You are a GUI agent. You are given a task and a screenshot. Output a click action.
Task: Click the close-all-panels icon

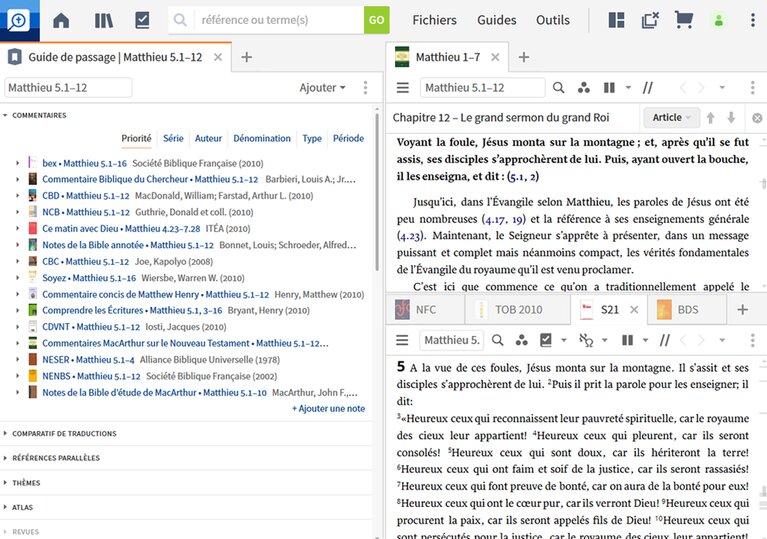[x=650, y=20]
